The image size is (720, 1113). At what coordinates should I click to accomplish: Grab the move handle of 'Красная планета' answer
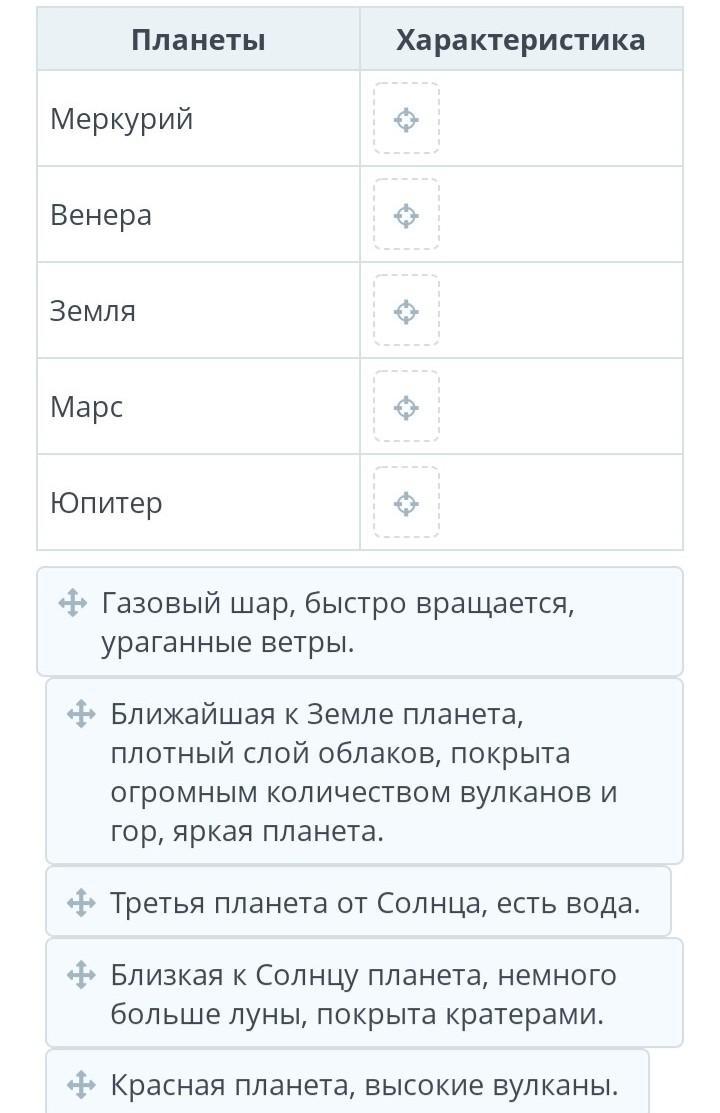[81, 1085]
